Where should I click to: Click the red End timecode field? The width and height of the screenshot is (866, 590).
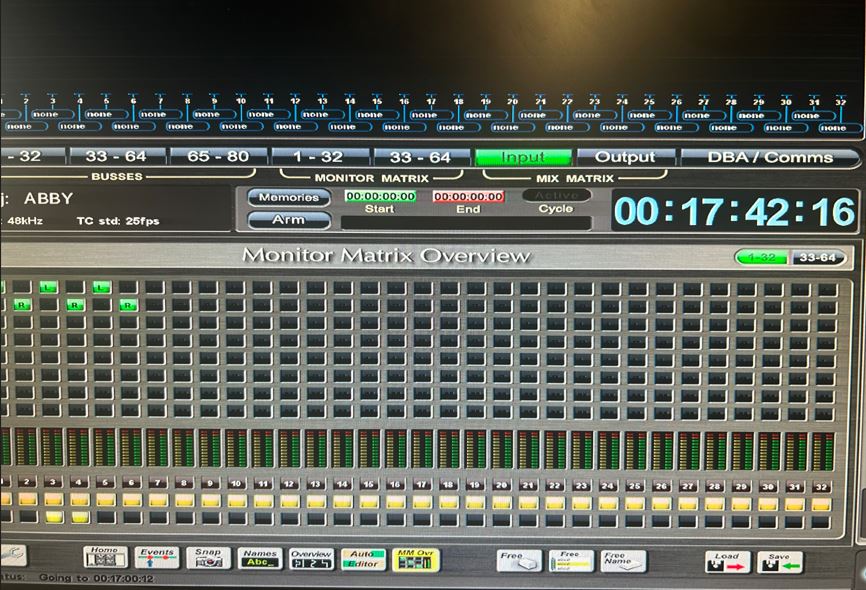pos(468,196)
